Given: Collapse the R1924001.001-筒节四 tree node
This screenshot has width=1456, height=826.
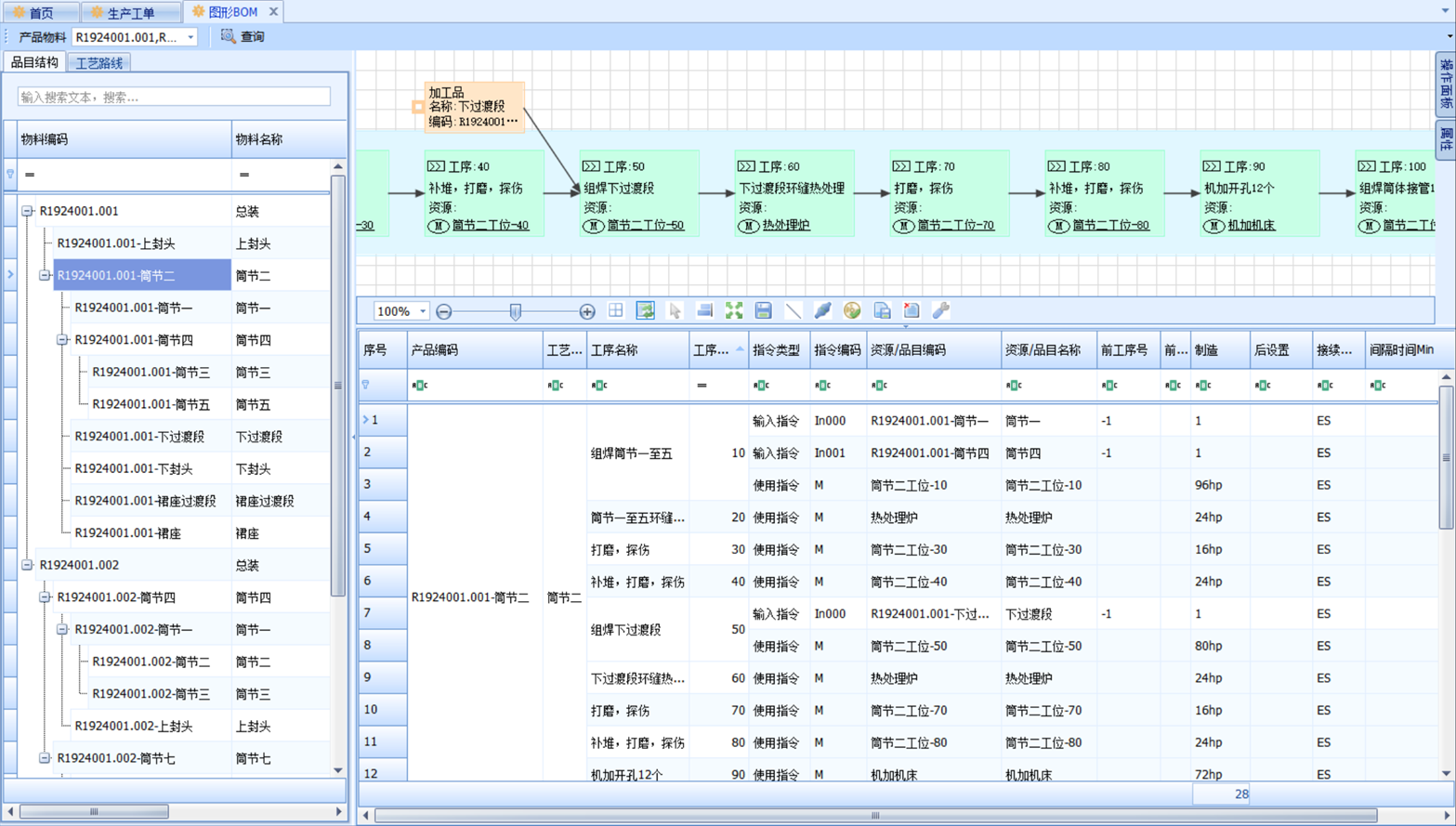Looking at the screenshot, I should point(63,340).
